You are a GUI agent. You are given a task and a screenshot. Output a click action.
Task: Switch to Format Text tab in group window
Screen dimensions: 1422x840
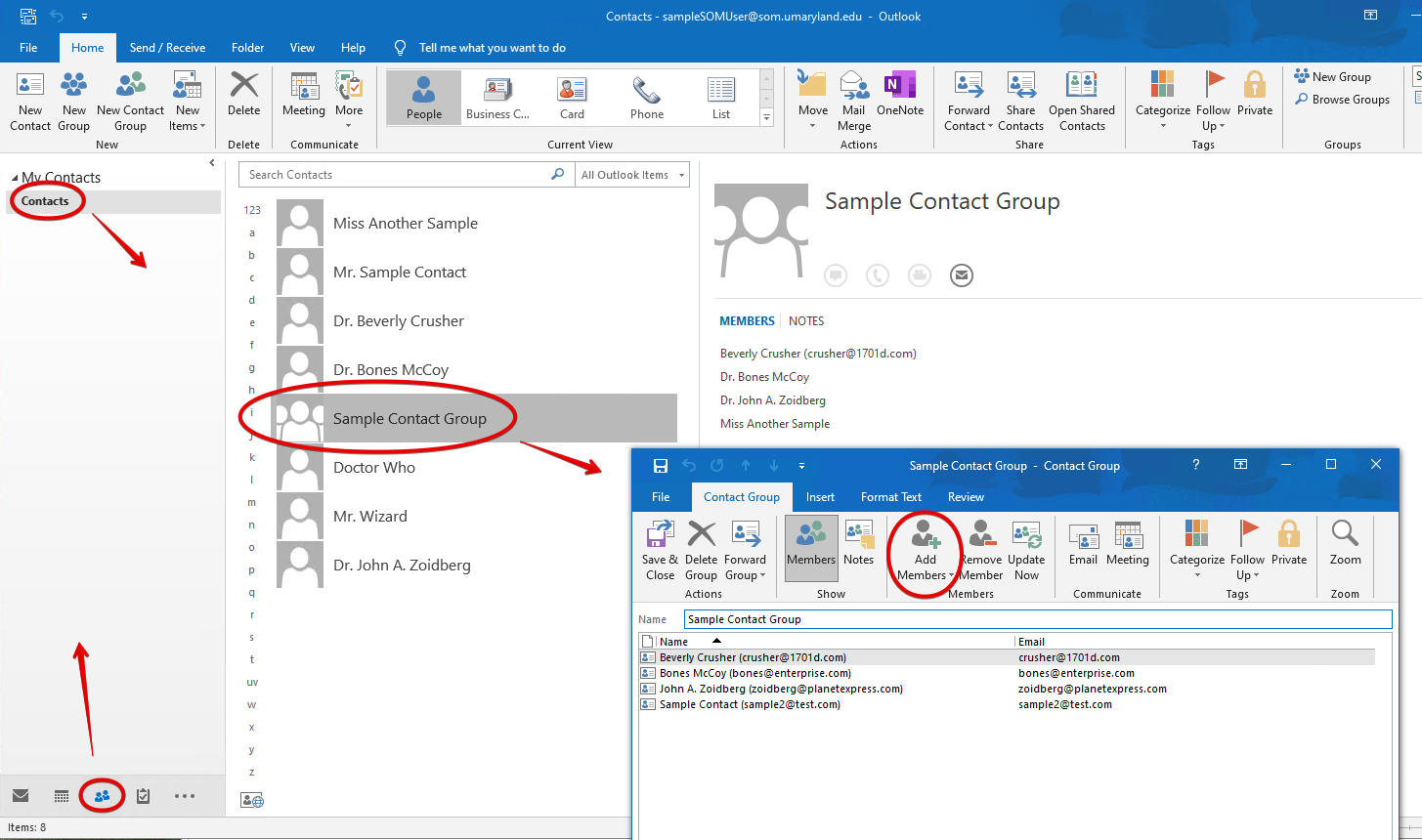[x=890, y=497]
